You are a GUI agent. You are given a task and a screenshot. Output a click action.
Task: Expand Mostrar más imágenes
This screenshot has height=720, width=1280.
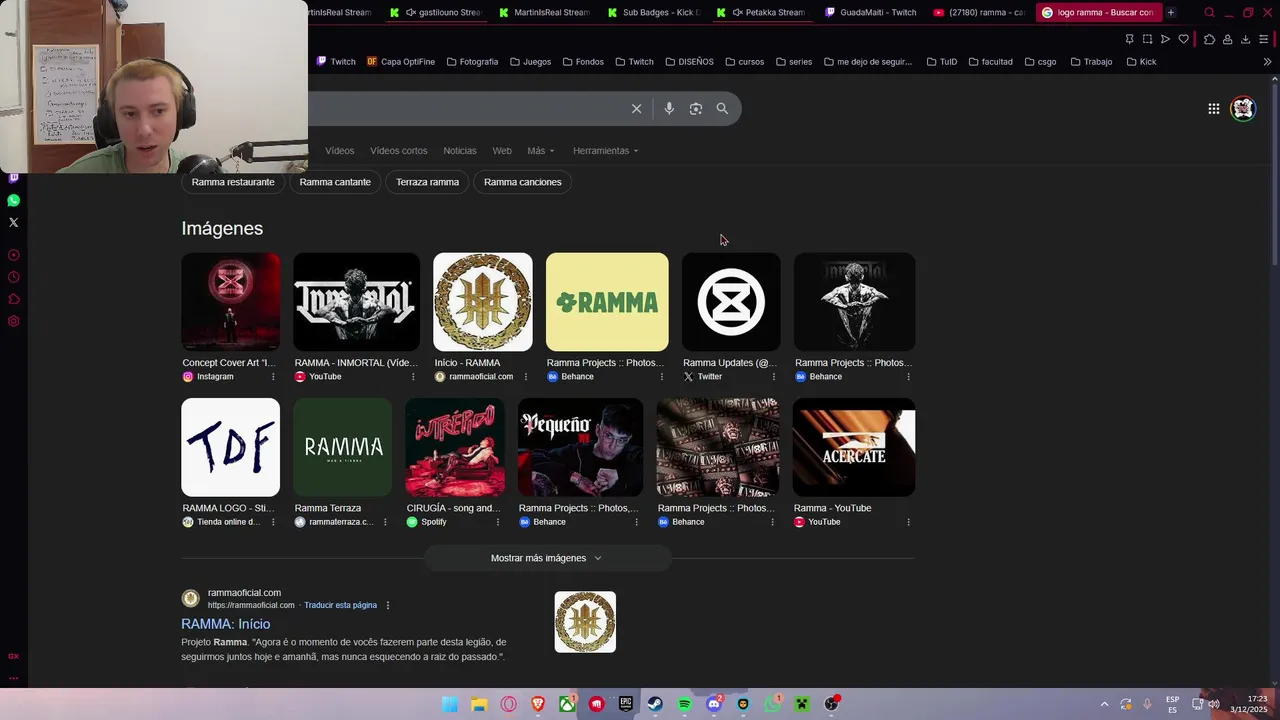[x=547, y=558]
